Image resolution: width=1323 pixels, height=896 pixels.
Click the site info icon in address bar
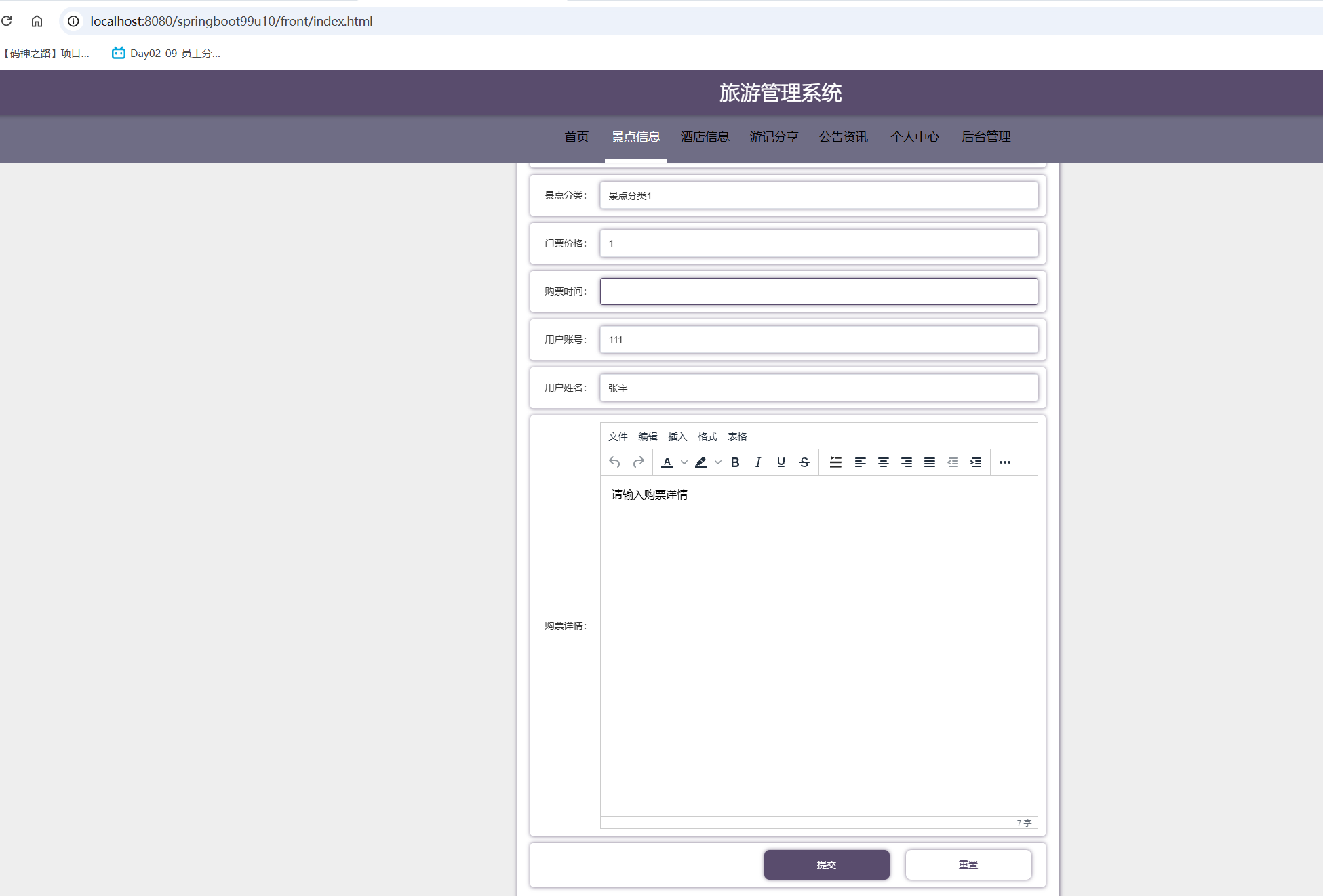(73, 21)
